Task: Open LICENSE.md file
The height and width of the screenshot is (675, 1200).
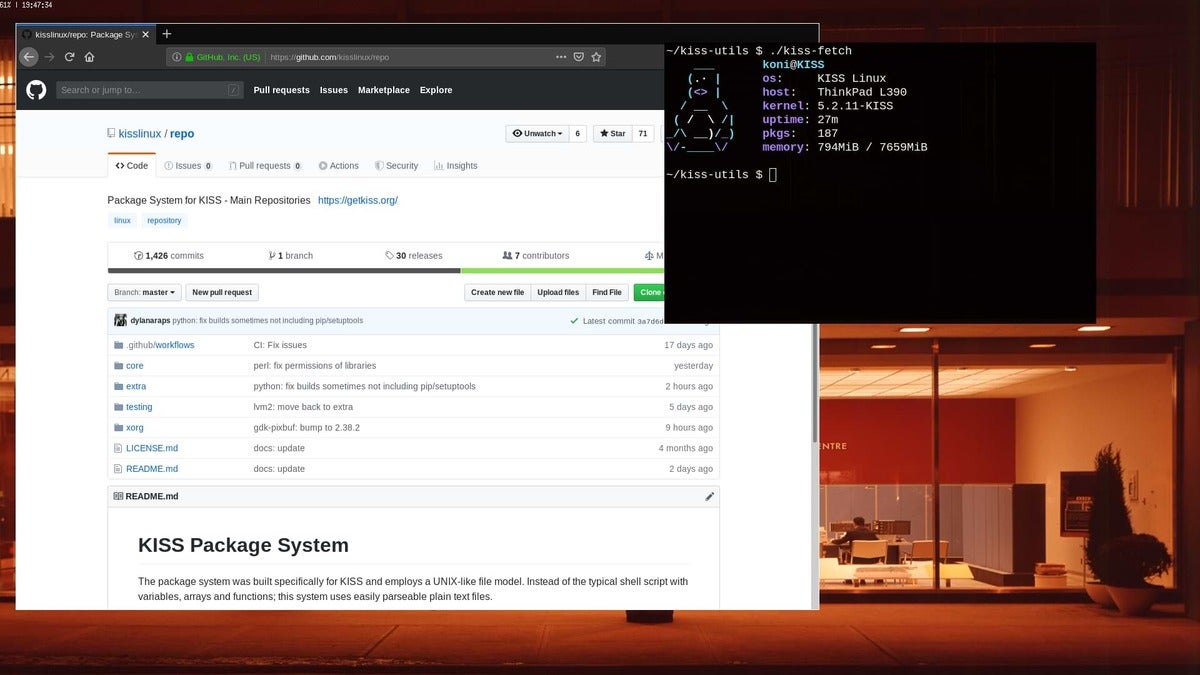Action: (x=152, y=448)
